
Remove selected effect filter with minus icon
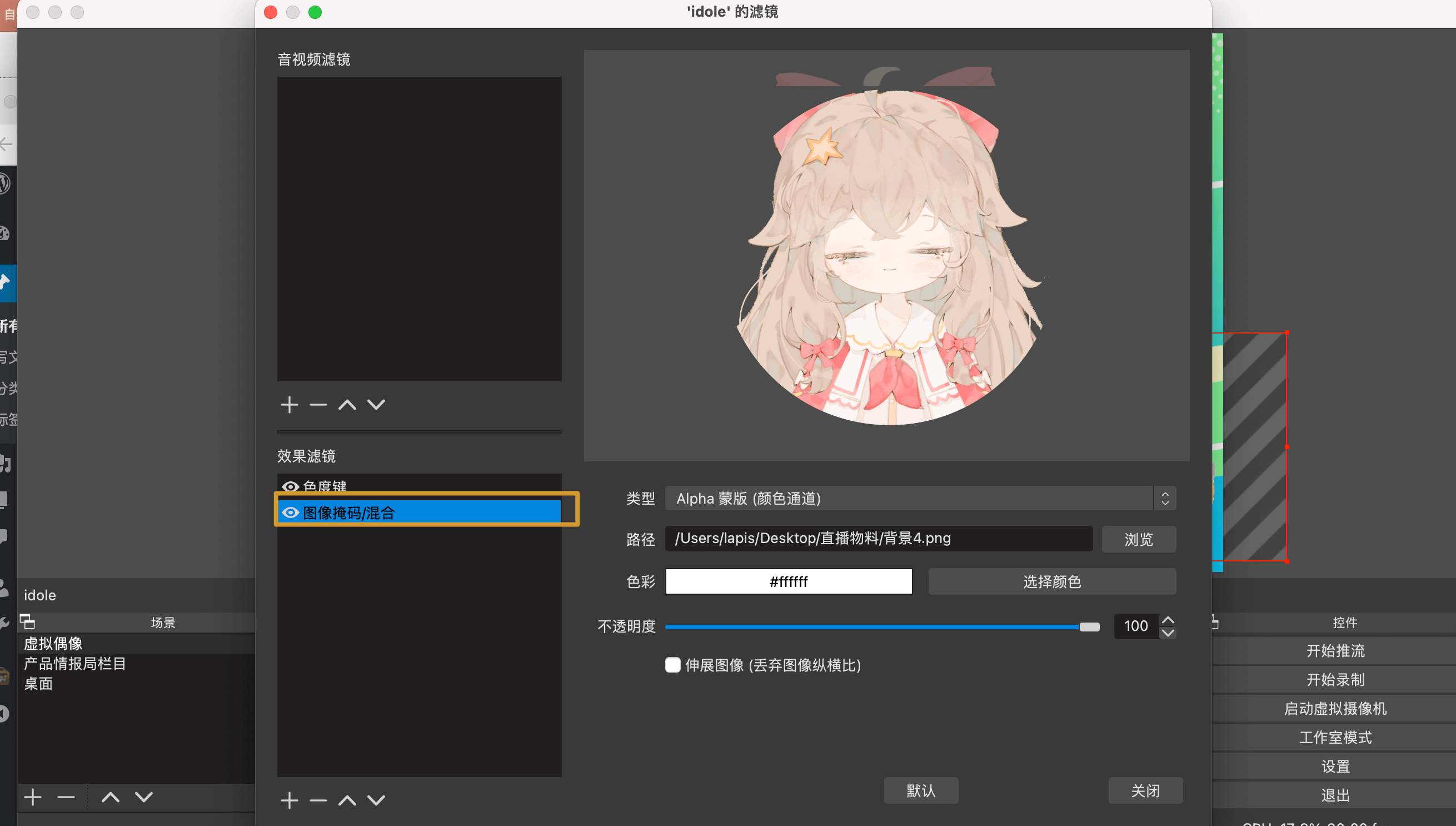pyautogui.click(x=318, y=800)
